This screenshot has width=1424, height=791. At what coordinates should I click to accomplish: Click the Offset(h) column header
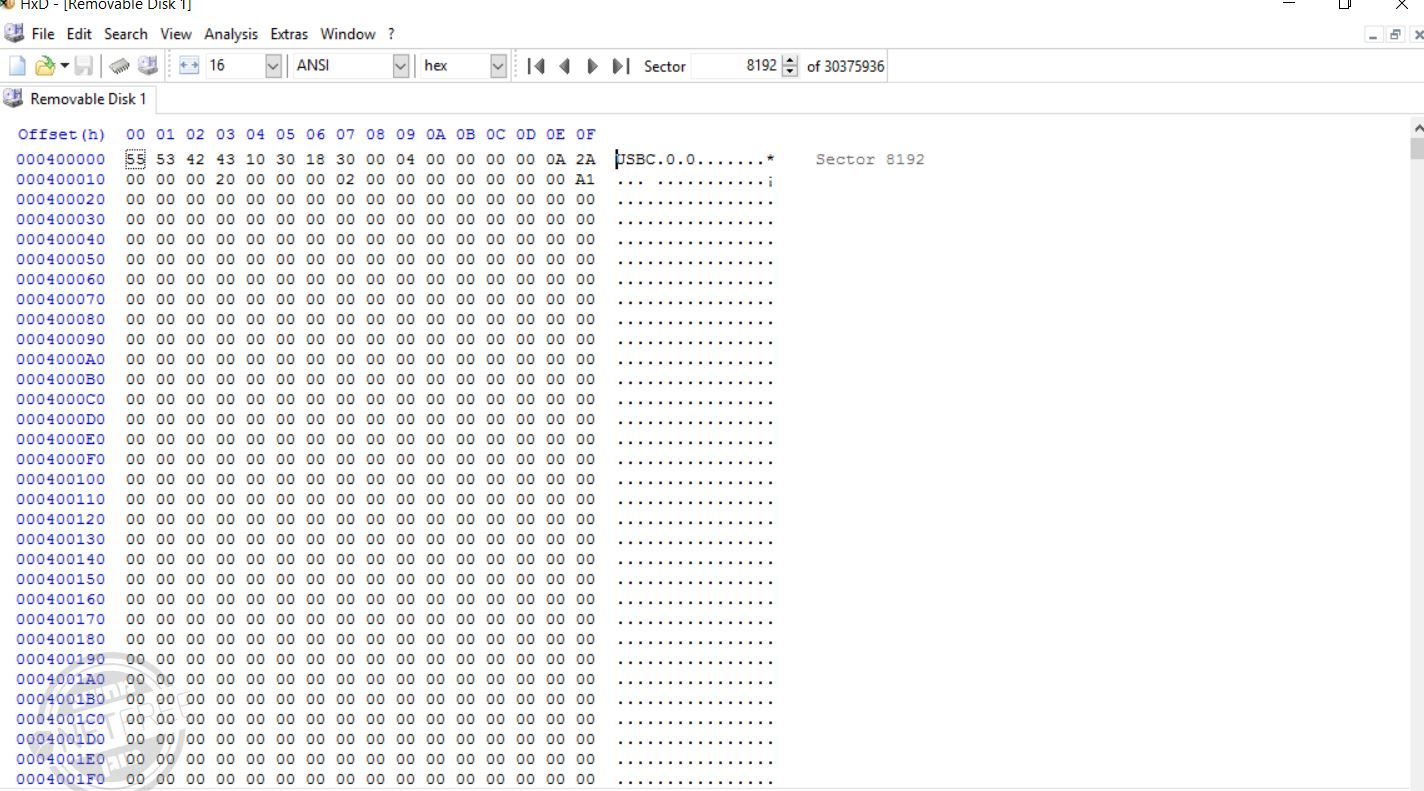[61, 135]
